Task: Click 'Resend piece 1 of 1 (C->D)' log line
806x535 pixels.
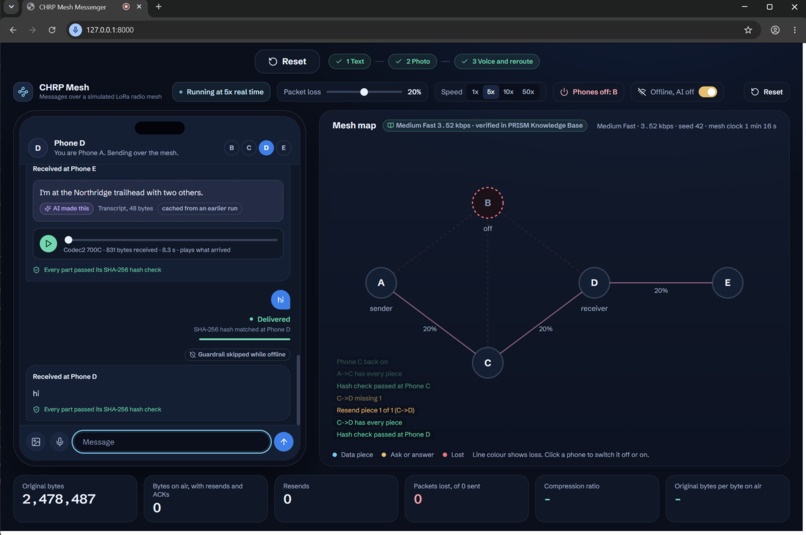Action: pyautogui.click(x=376, y=410)
